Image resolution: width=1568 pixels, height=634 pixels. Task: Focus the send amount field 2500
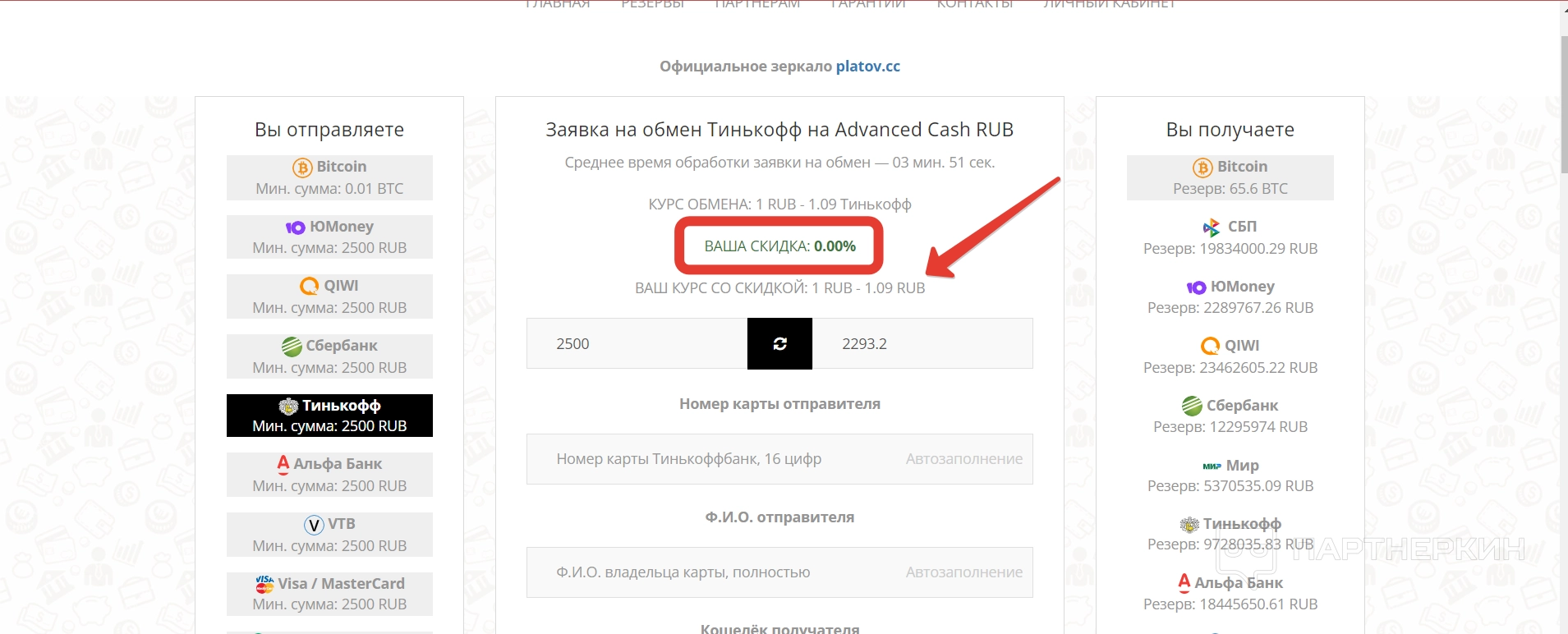[x=637, y=344]
